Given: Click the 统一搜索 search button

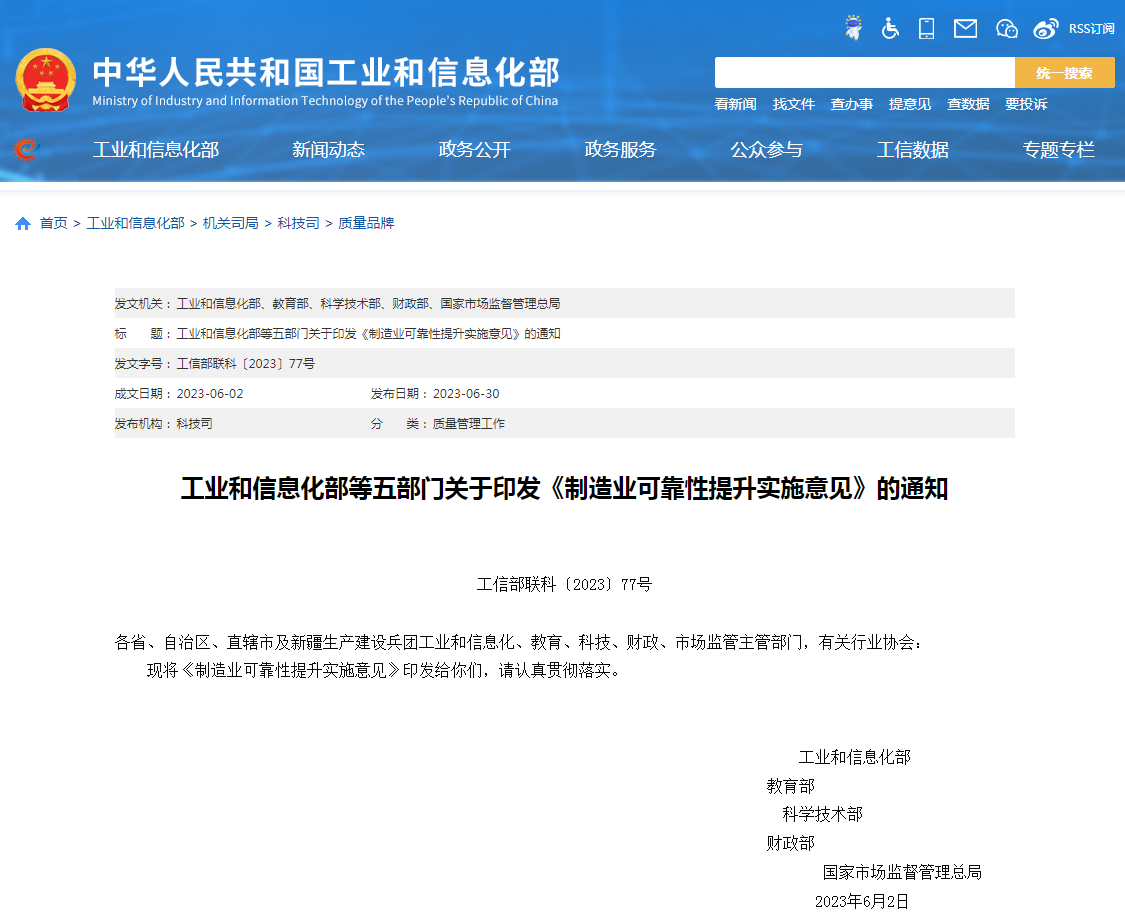Looking at the screenshot, I should coord(1064,72).
